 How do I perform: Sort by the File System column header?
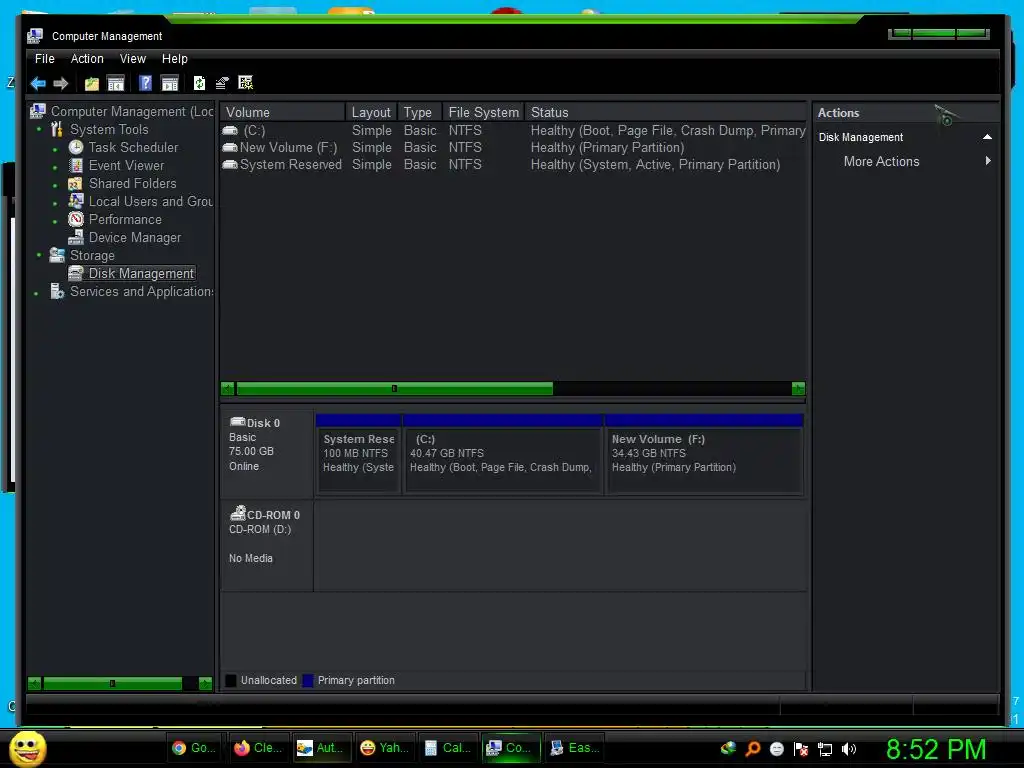[483, 112]
